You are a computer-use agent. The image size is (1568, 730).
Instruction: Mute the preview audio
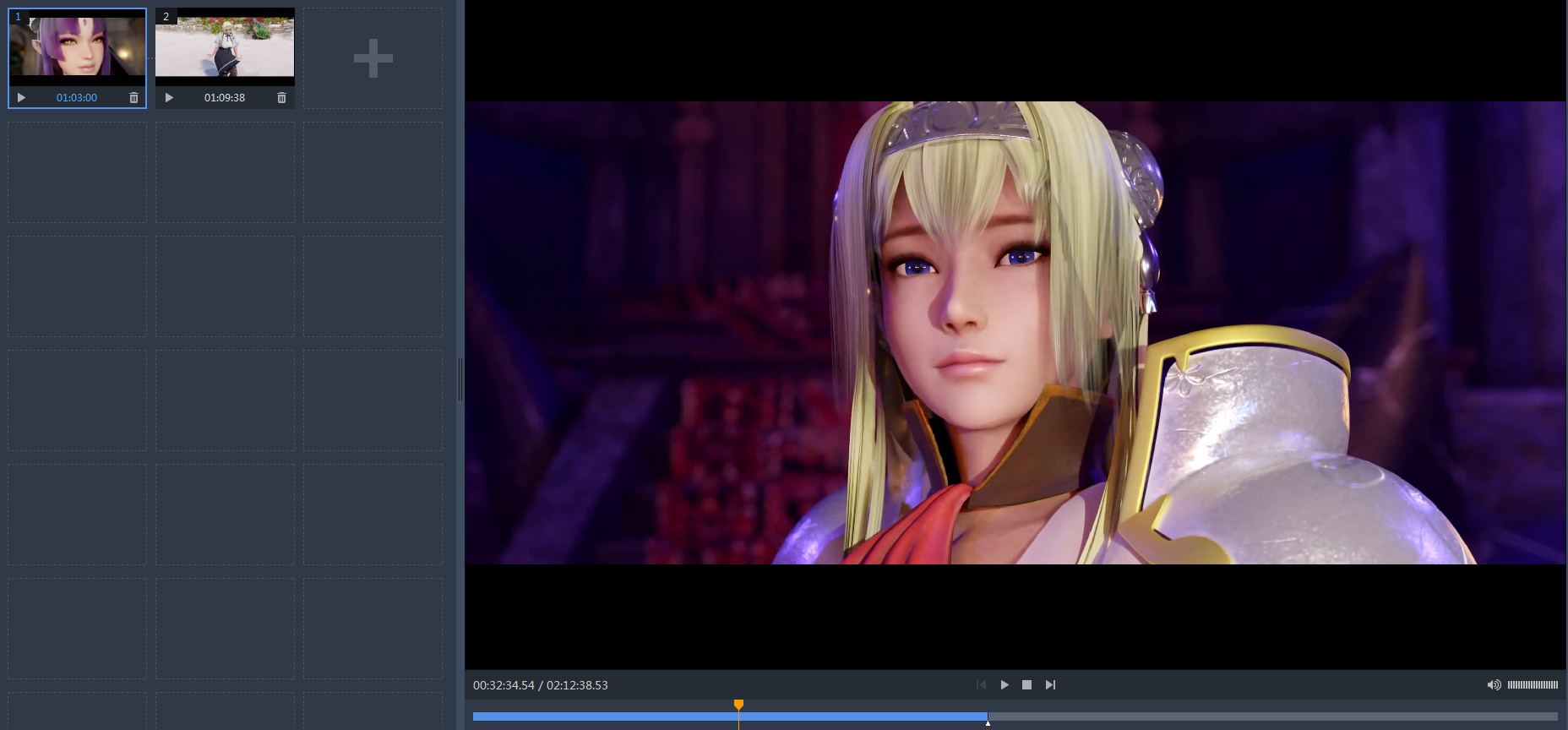tap(1494, 685)
